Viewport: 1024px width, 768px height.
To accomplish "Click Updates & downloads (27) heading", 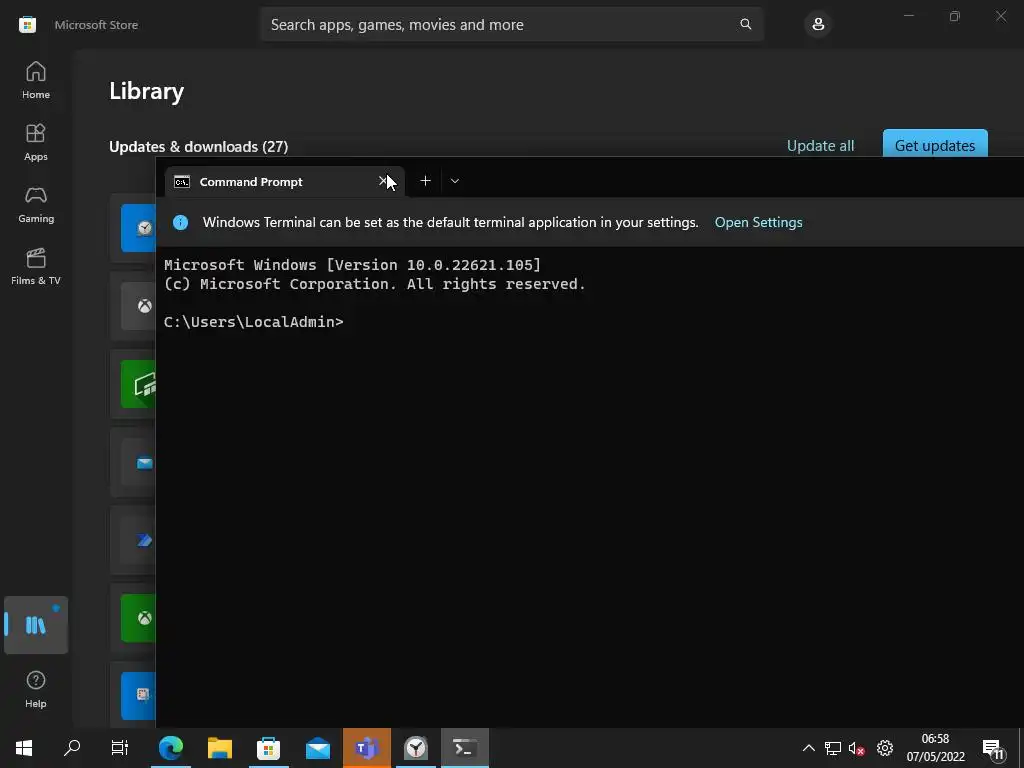I will coord(199,146).
